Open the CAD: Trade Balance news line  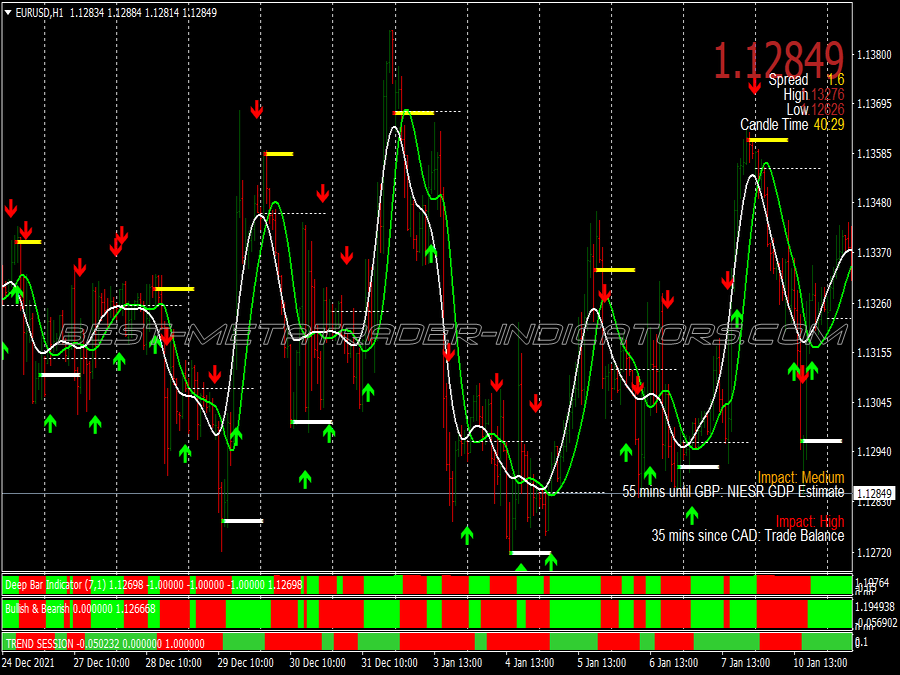click(x=747, y=536)
